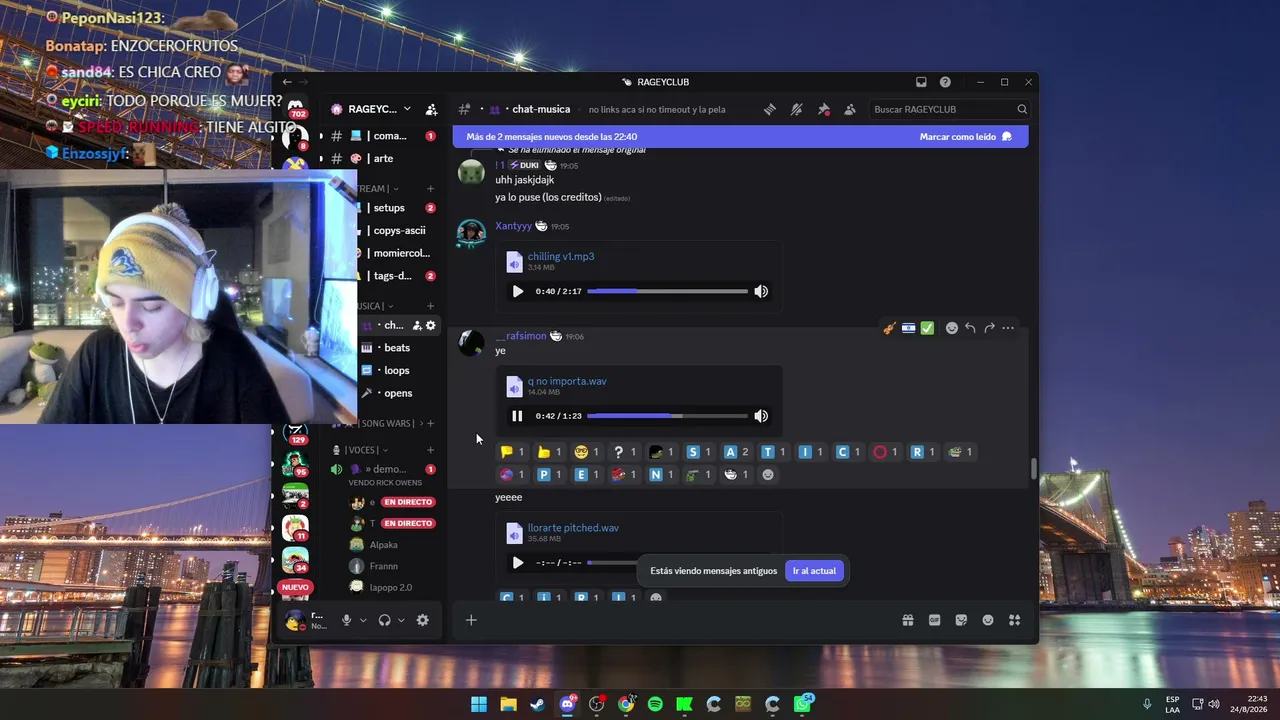
Task: Mute the microphone in user panel
Action: coord(346,620)
